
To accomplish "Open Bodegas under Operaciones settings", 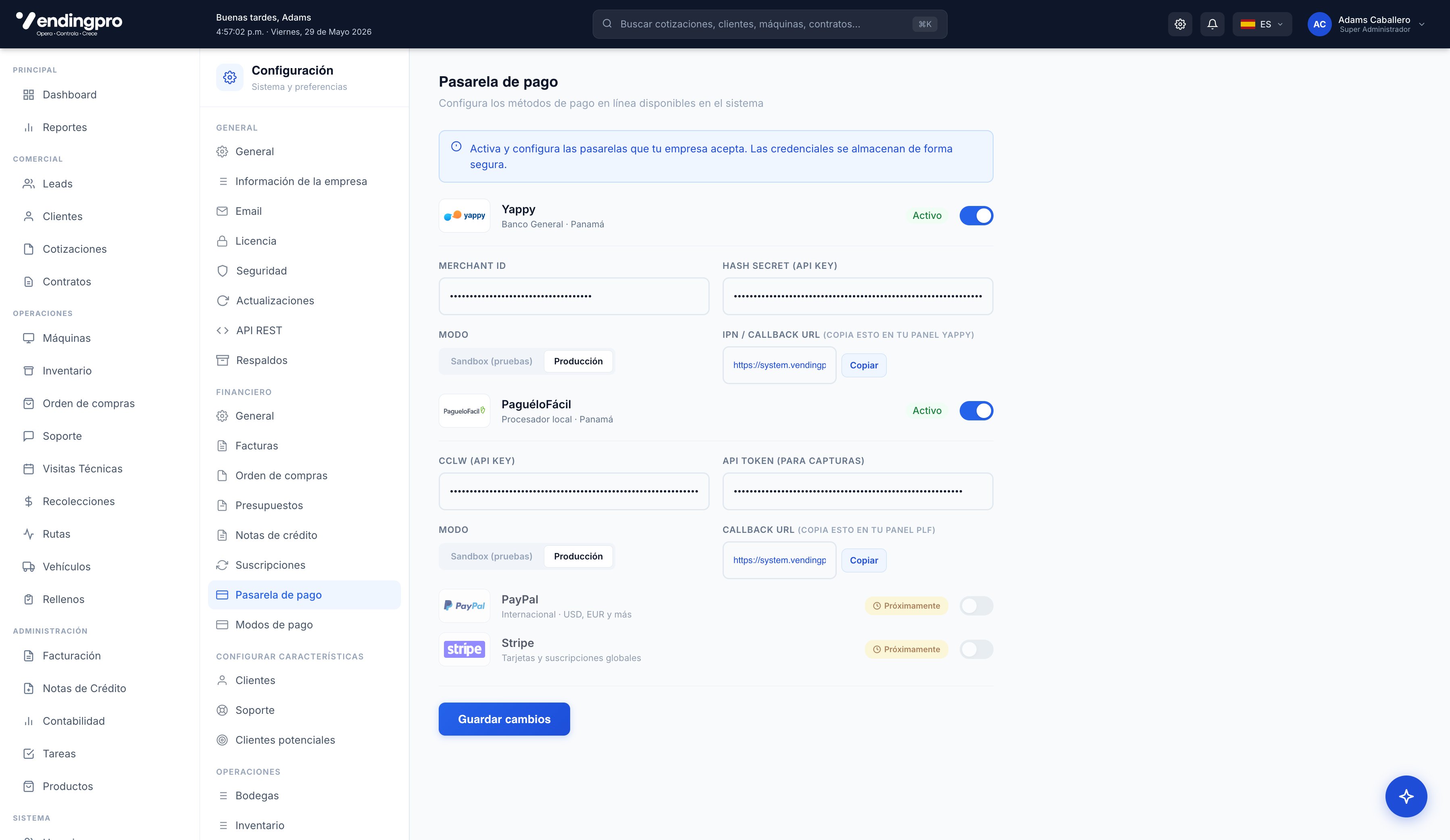I will click(x=304, y=796).
